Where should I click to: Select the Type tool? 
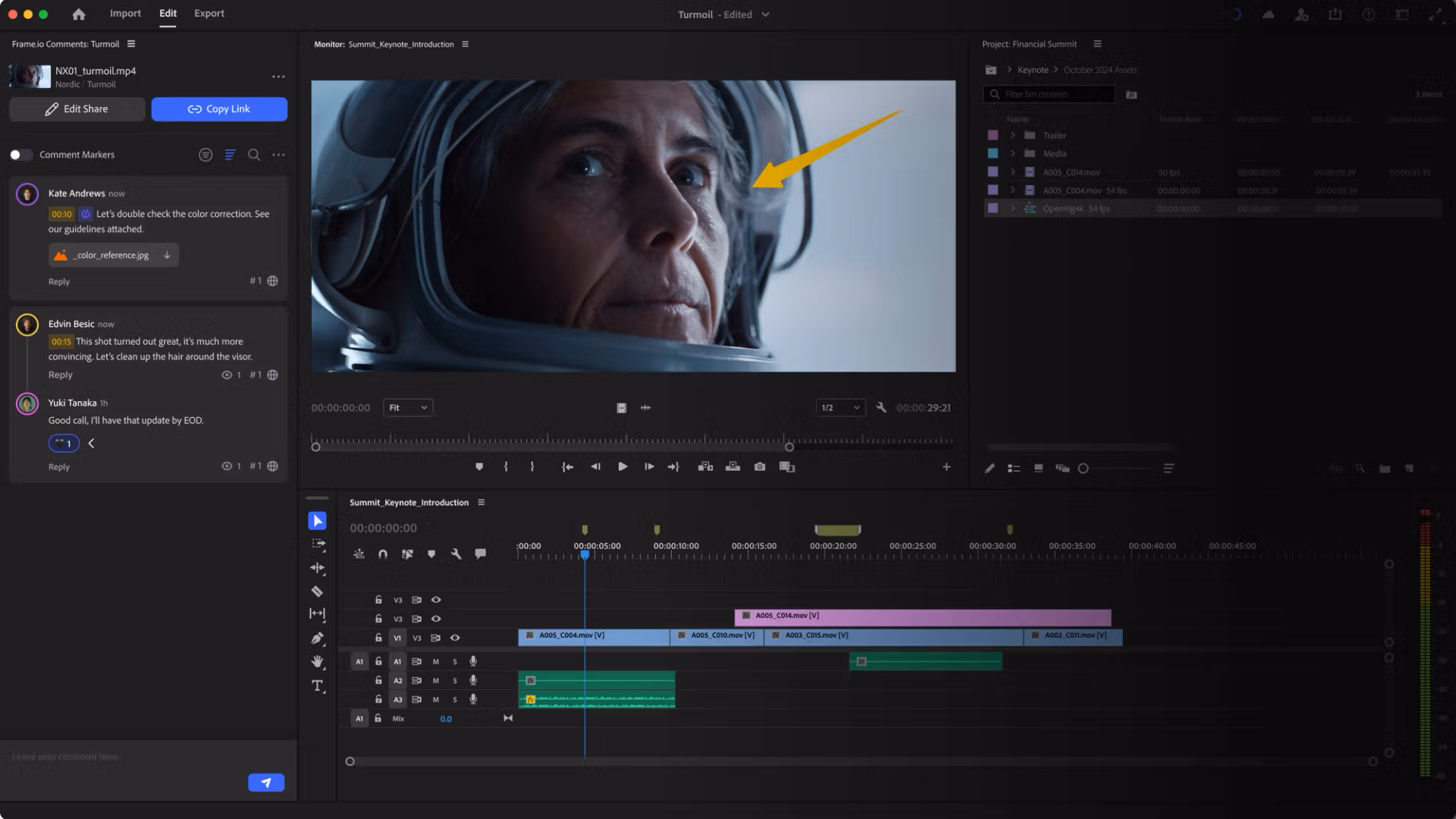pyautogui.click(x=317, y=686)
